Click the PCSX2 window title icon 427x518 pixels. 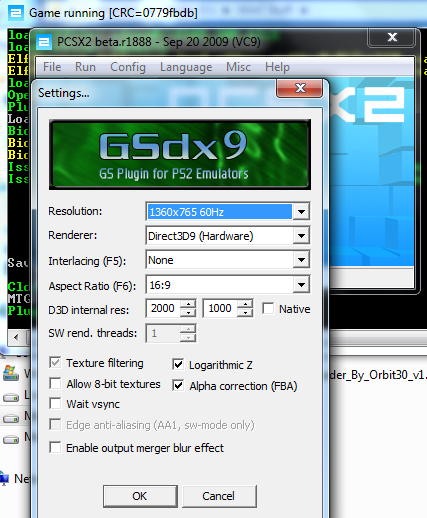pos(44,42)
